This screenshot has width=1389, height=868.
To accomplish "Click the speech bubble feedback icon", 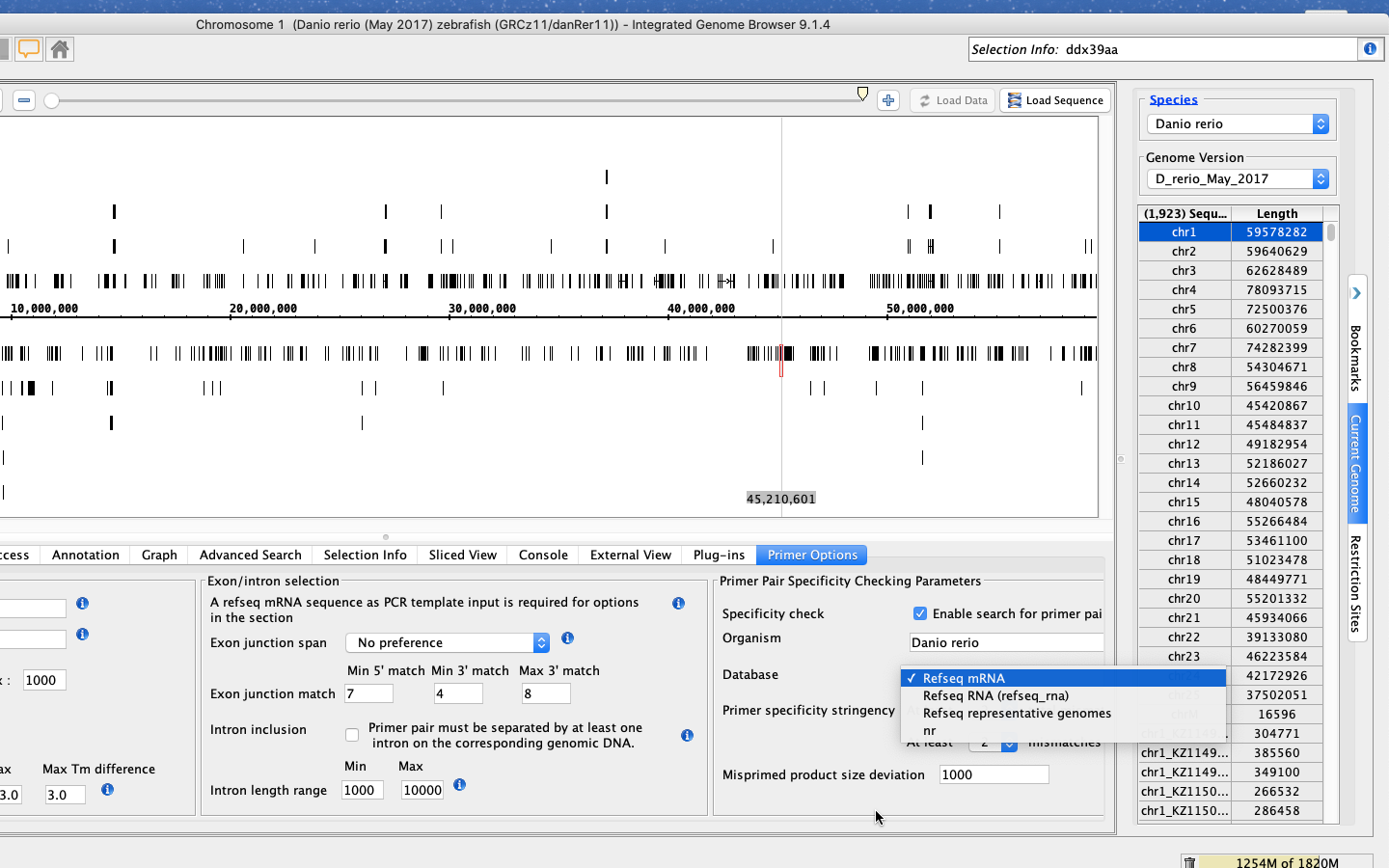I will click(29, 49).
